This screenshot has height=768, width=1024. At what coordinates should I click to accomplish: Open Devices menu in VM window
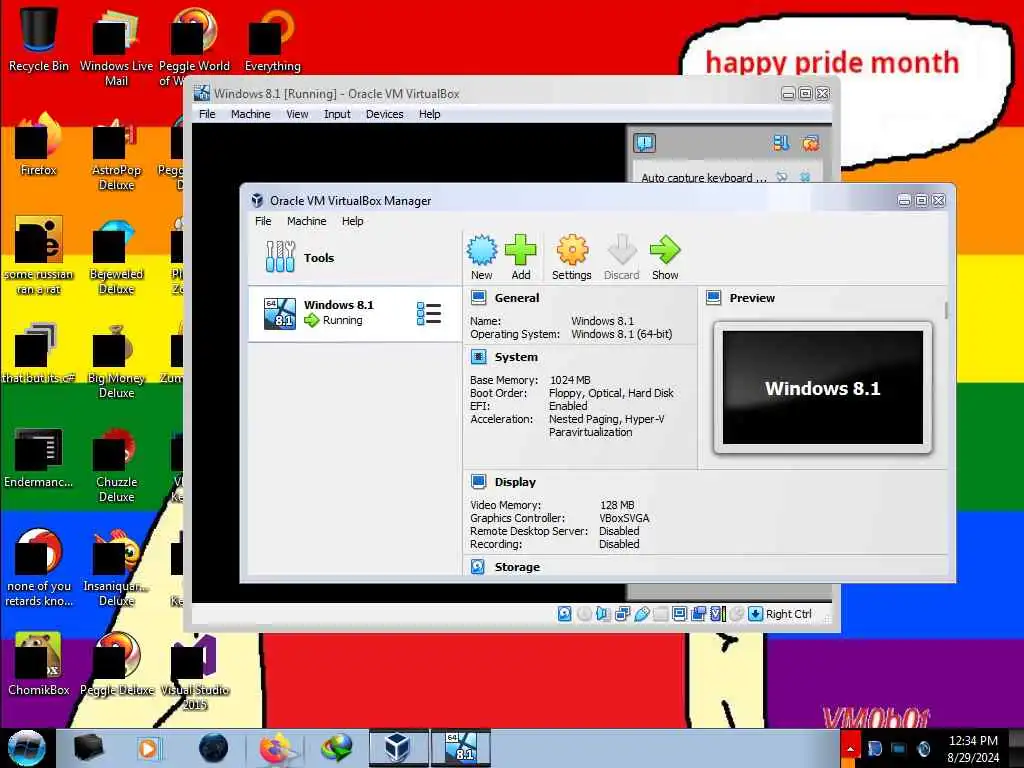(385, 114)
